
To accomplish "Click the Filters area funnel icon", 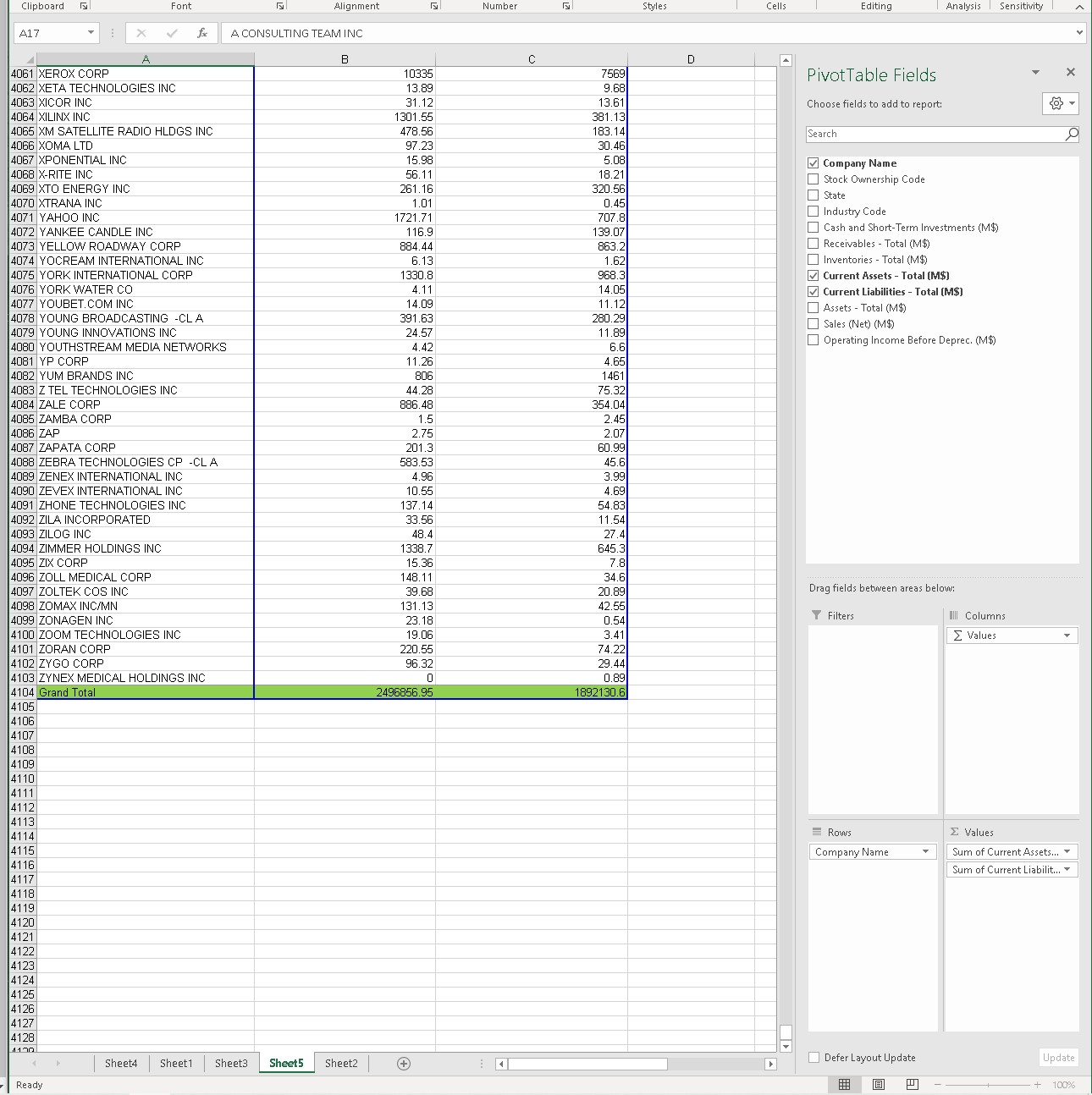I will [819, 615].
